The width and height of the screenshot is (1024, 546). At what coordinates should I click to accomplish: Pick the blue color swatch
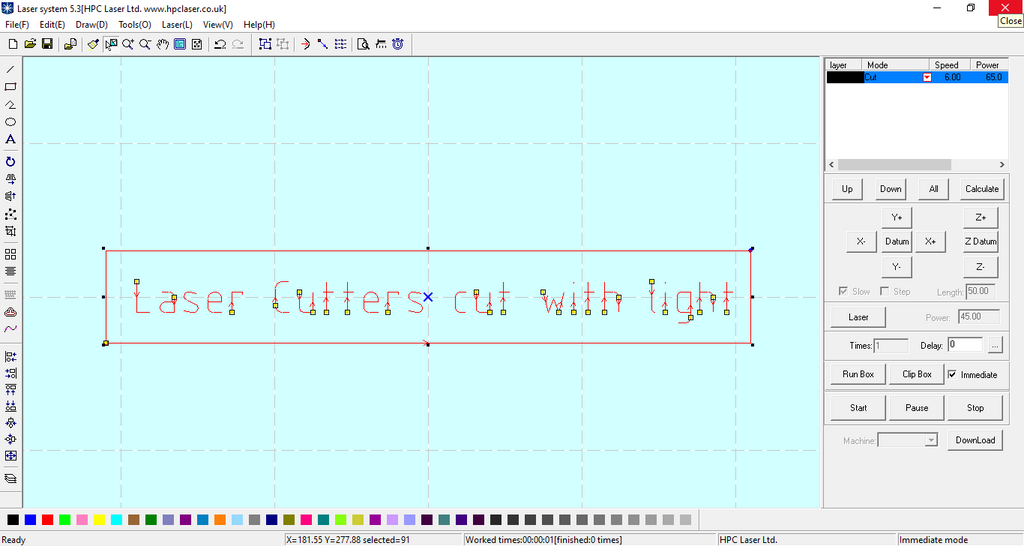(30, 520)
